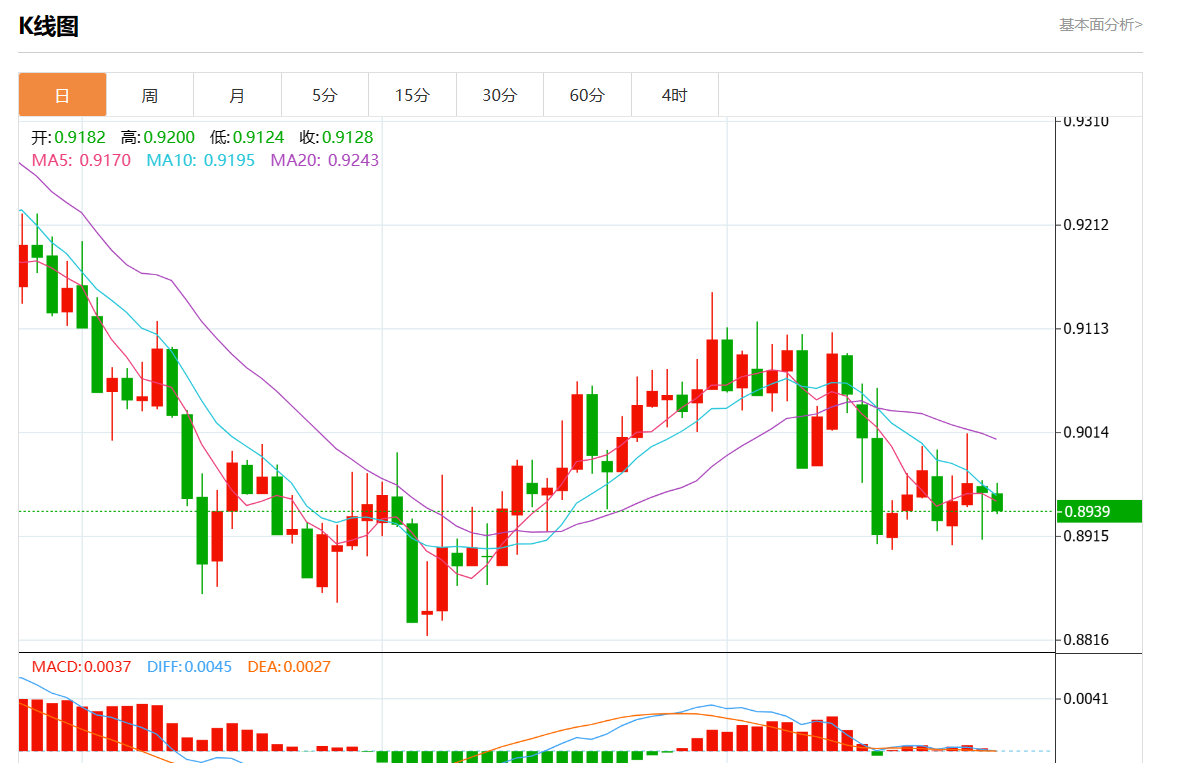The height and width of the screenshot is (763, 1178).
Task: Click the MA10: 0.9195 legend value
Action: tap(201, 160)
